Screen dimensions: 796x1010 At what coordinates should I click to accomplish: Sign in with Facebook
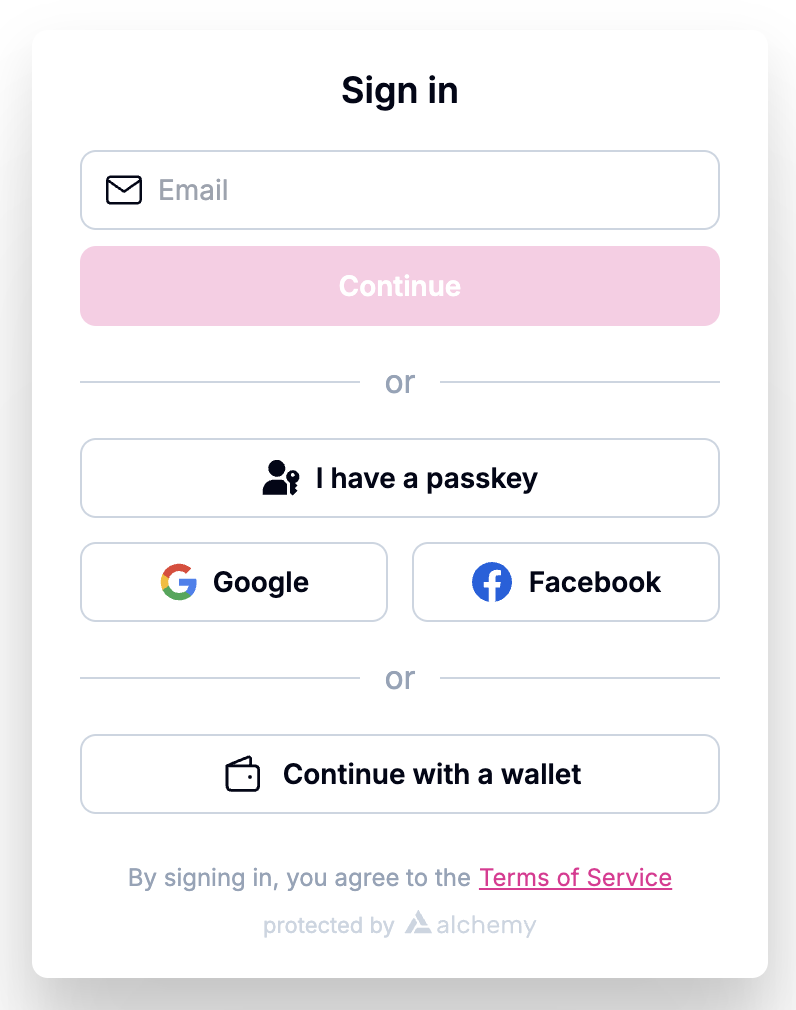[565, 582]
